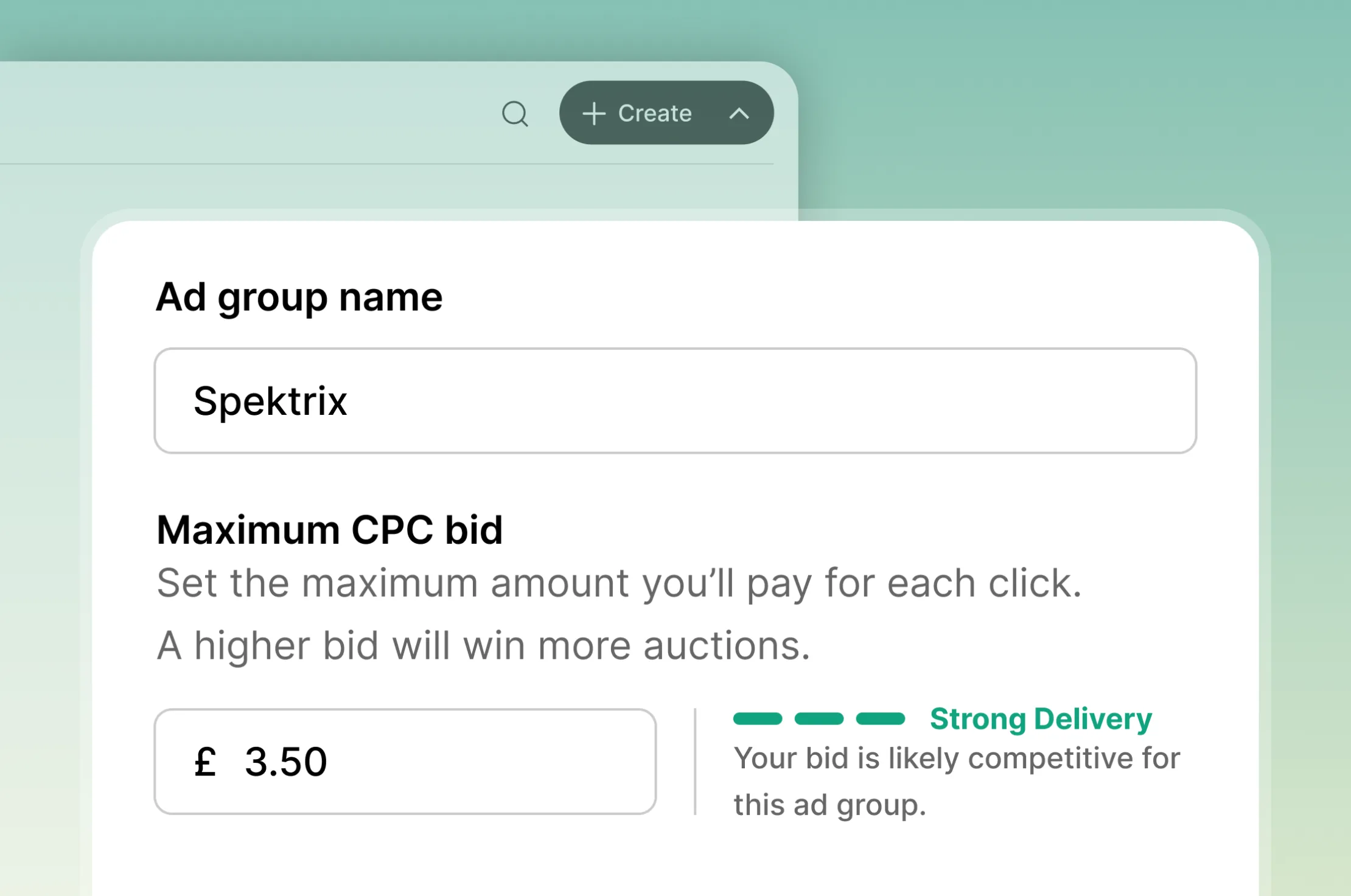Click the third green delivery strength bar
Viewport: 1351px width, 896px height.
tap(881, 719)
